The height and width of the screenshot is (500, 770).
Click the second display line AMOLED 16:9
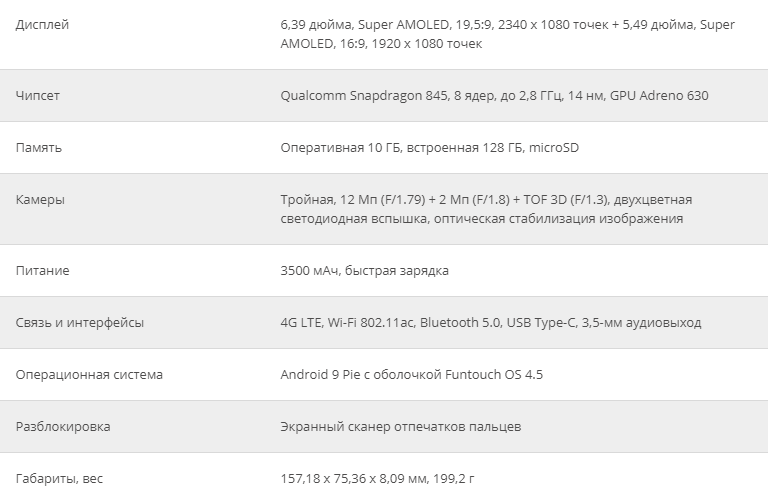click(x=381, y=44)
